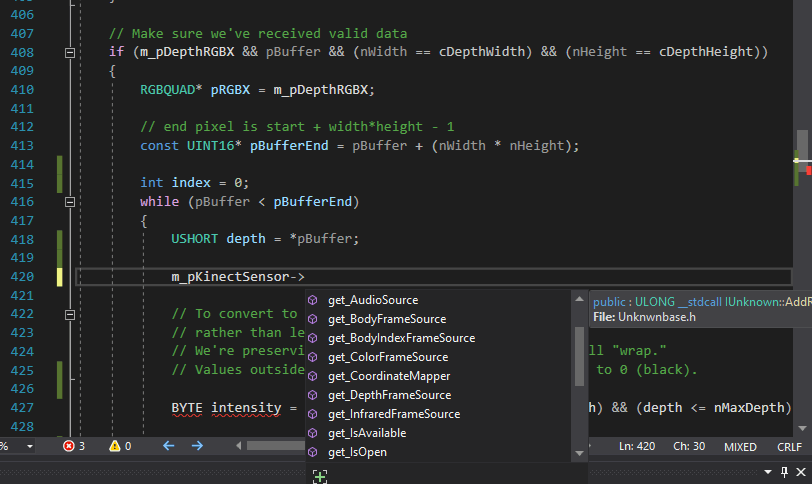Click the USHORT keyword on line 418
The height and width of the screenshot is (484, 812).
[195, 239]
